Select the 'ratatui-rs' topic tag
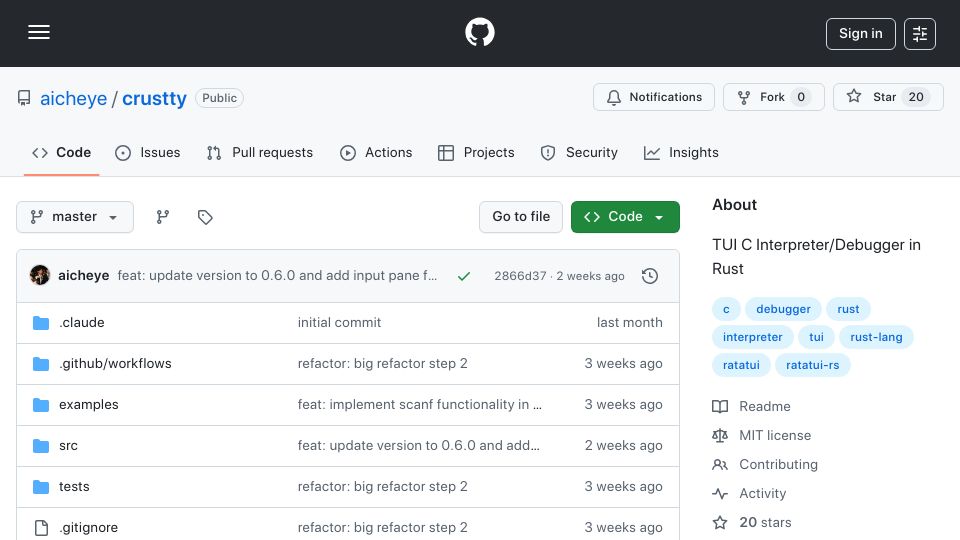The image size is (960, 540). click(x=812, y=366)
